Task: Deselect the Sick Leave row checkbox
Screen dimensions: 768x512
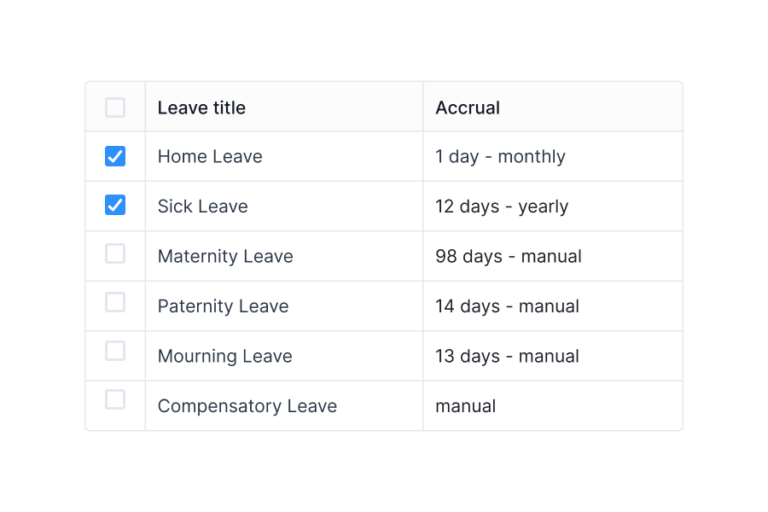Action: pos(115,206)
